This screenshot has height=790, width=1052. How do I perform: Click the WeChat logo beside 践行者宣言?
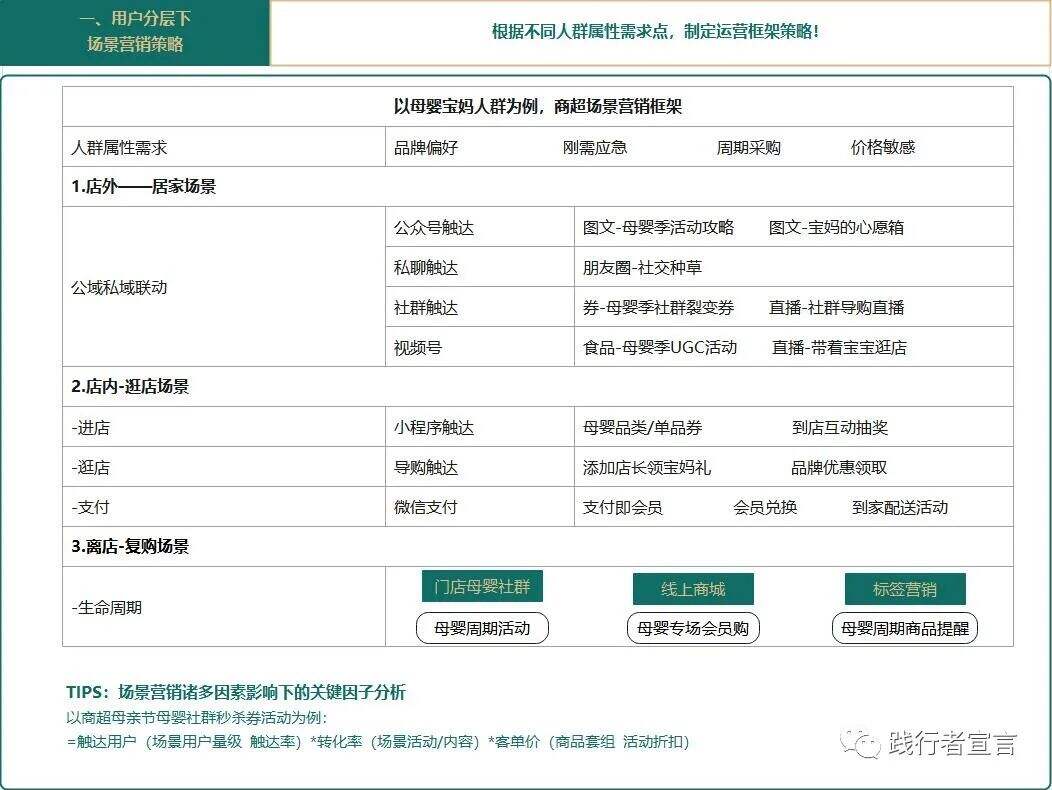point(860,744)
